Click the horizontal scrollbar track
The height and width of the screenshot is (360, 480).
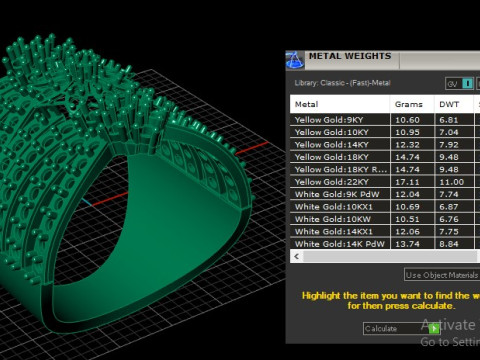tap(390, 256)
